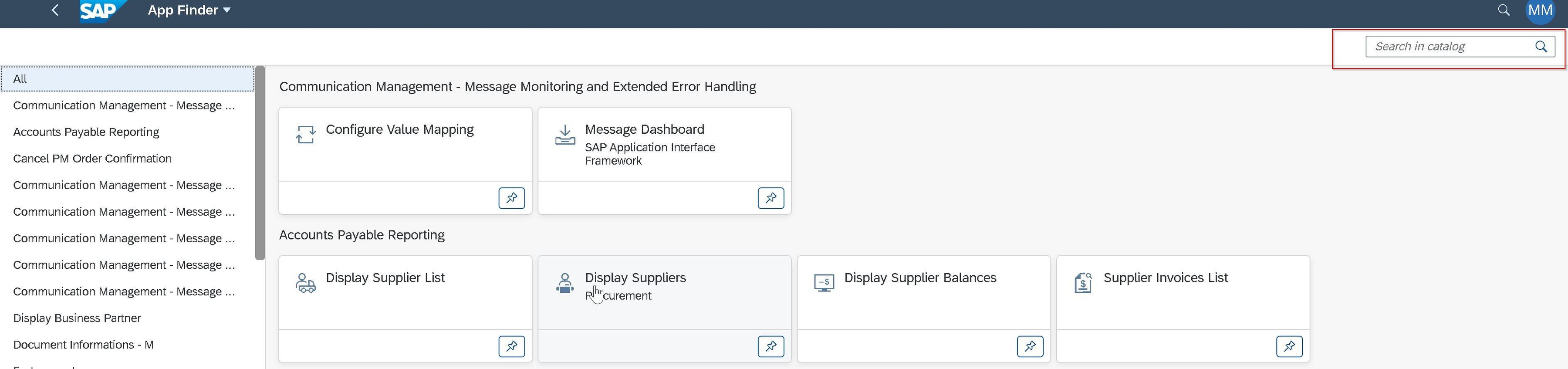Open the MM user profile avatar
The image size is (1568, 369).
point(1541,10)
